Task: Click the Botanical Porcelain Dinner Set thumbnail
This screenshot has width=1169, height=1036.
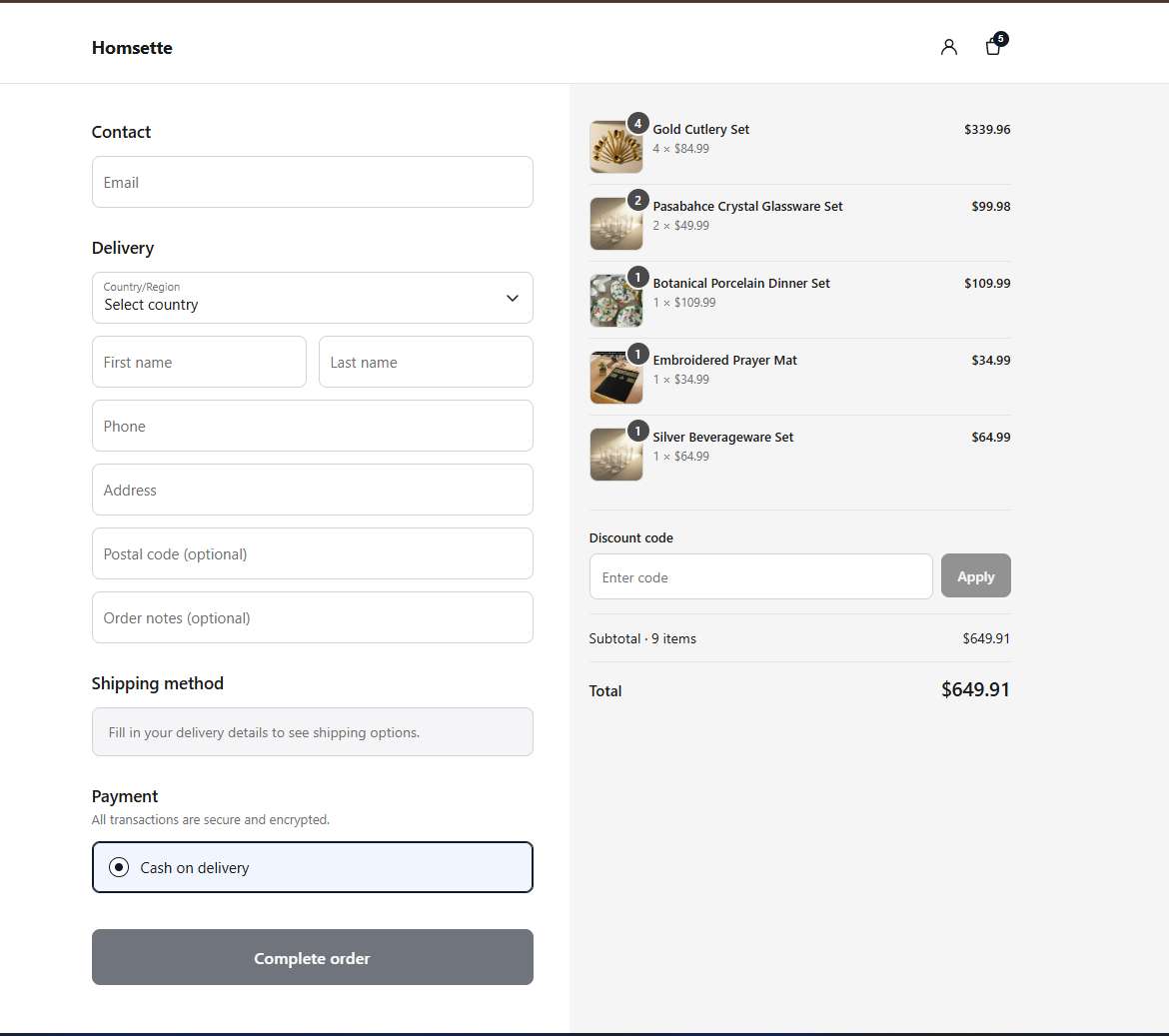Action: tap(615, 301)
